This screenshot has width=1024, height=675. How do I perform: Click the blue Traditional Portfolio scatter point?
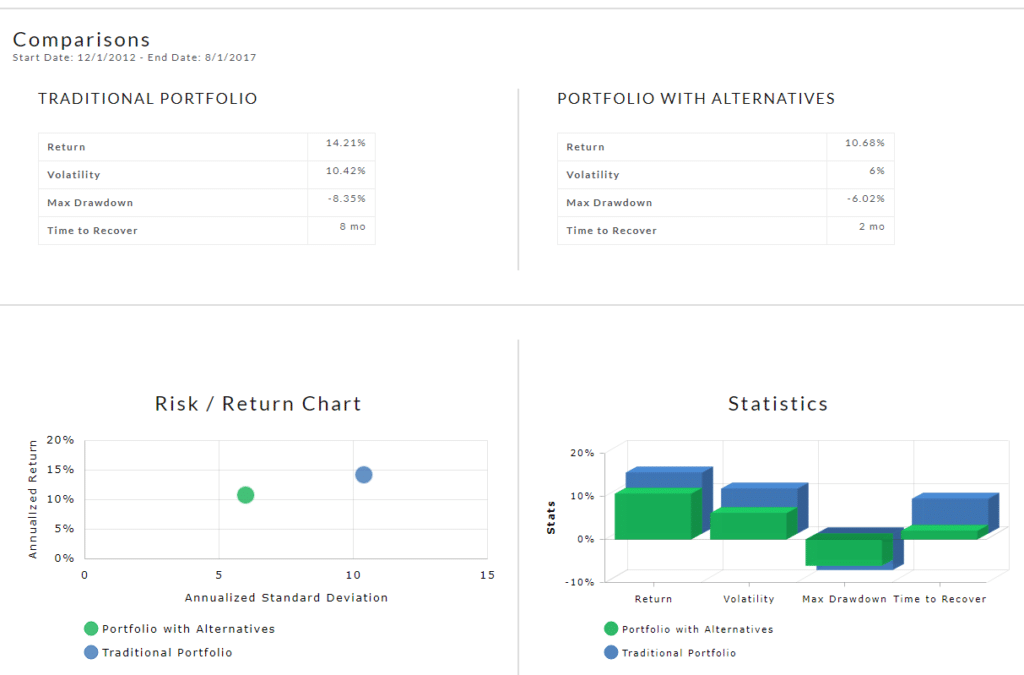pos(364,475)
